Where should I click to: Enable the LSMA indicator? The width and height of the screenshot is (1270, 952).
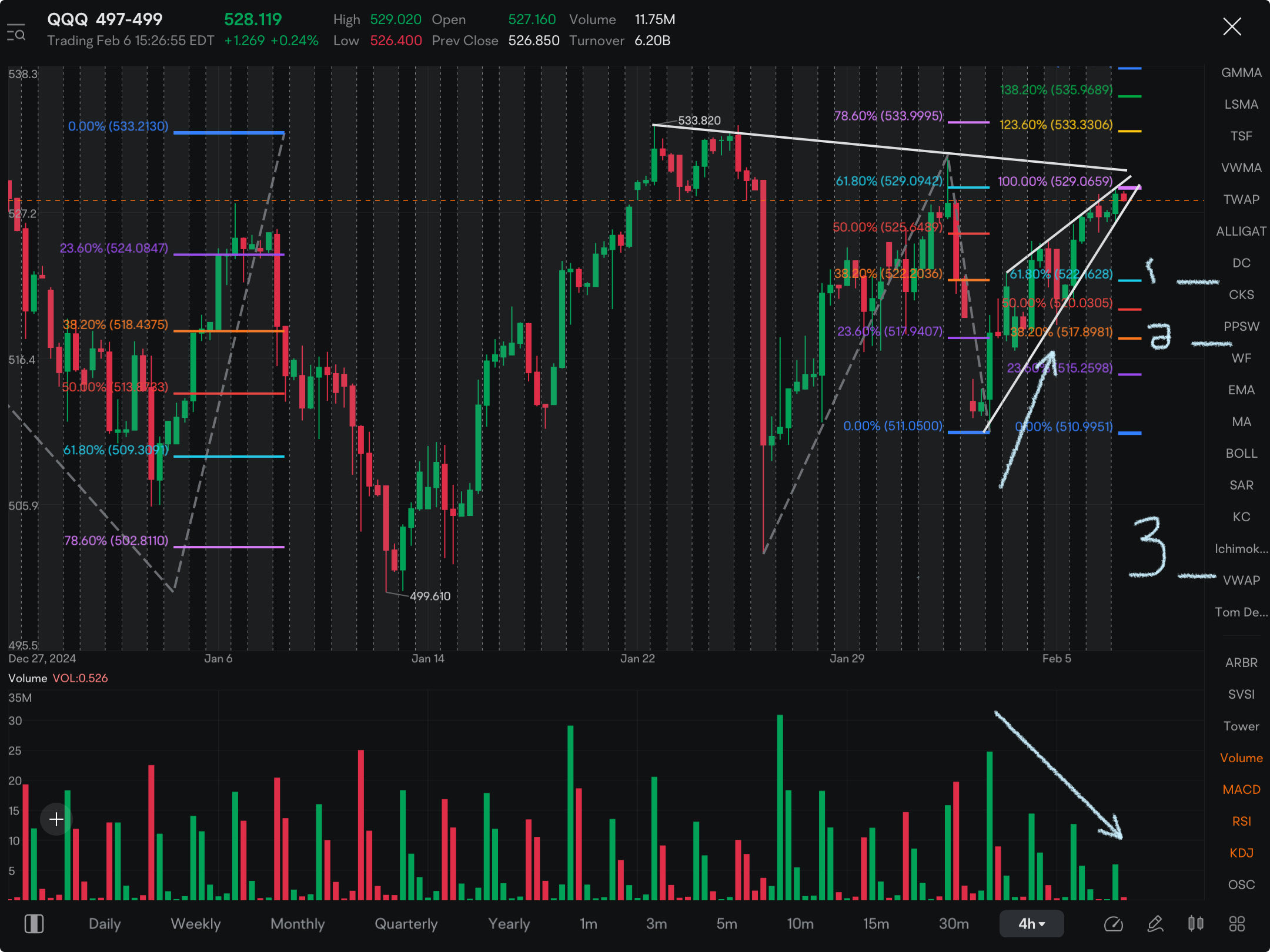[x=1241, y=105]
